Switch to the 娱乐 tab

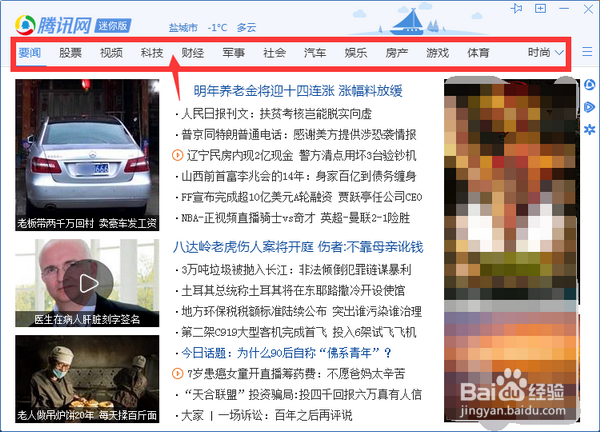[356, 52]
